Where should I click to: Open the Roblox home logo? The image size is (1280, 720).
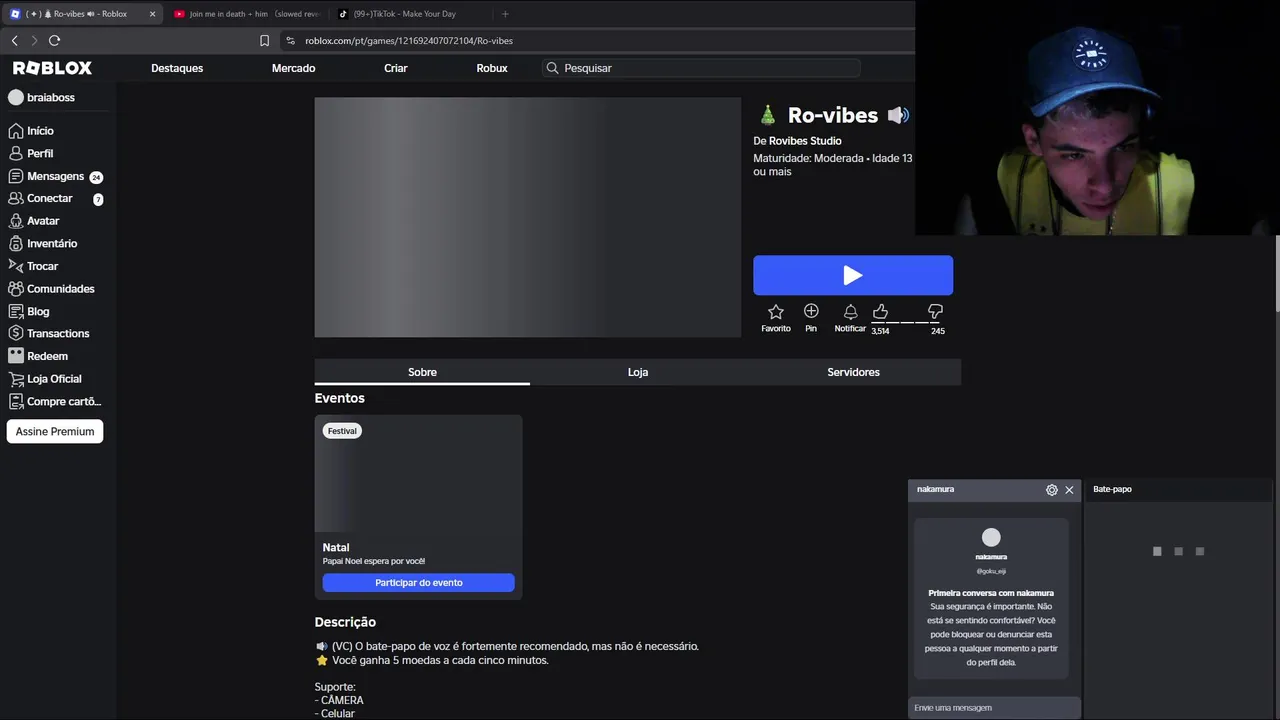point(52,68)
